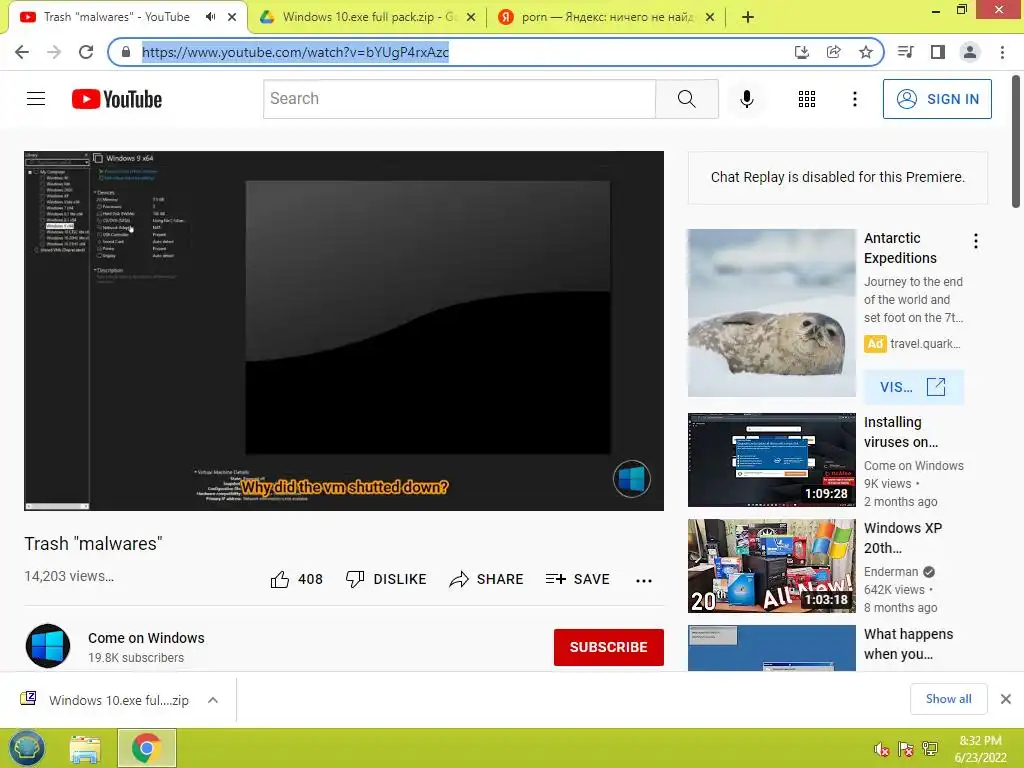Screen dimensions: 1024x768
Task: Click the Chrome taskbar icon
Action: coord(147,748)
